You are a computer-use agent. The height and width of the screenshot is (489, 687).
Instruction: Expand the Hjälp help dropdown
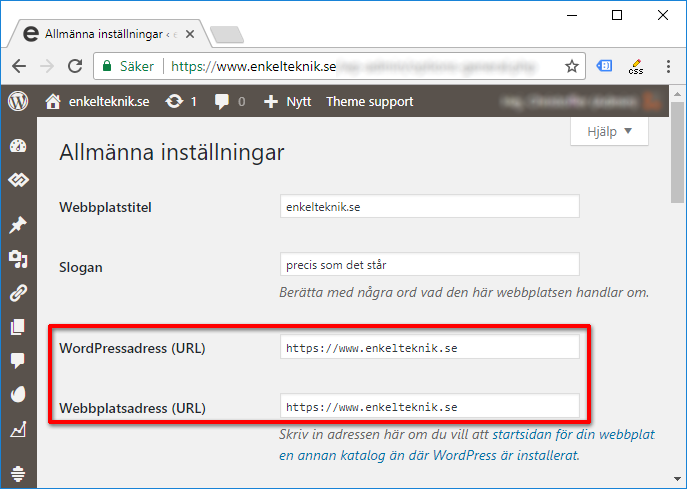pyautogui.click(x=608, y=131)
